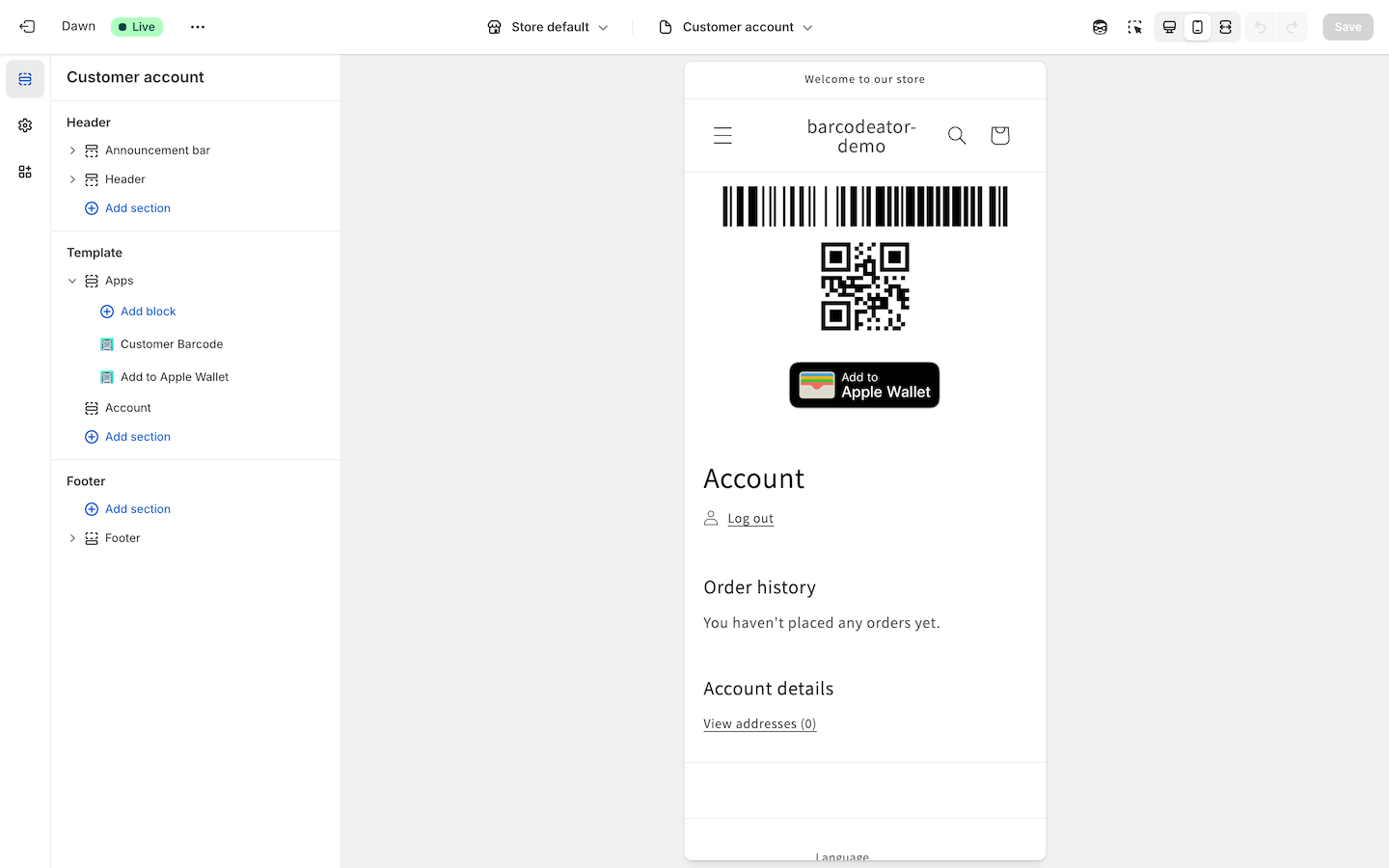Select the mobile preview view

click(x=1197, y=27)
